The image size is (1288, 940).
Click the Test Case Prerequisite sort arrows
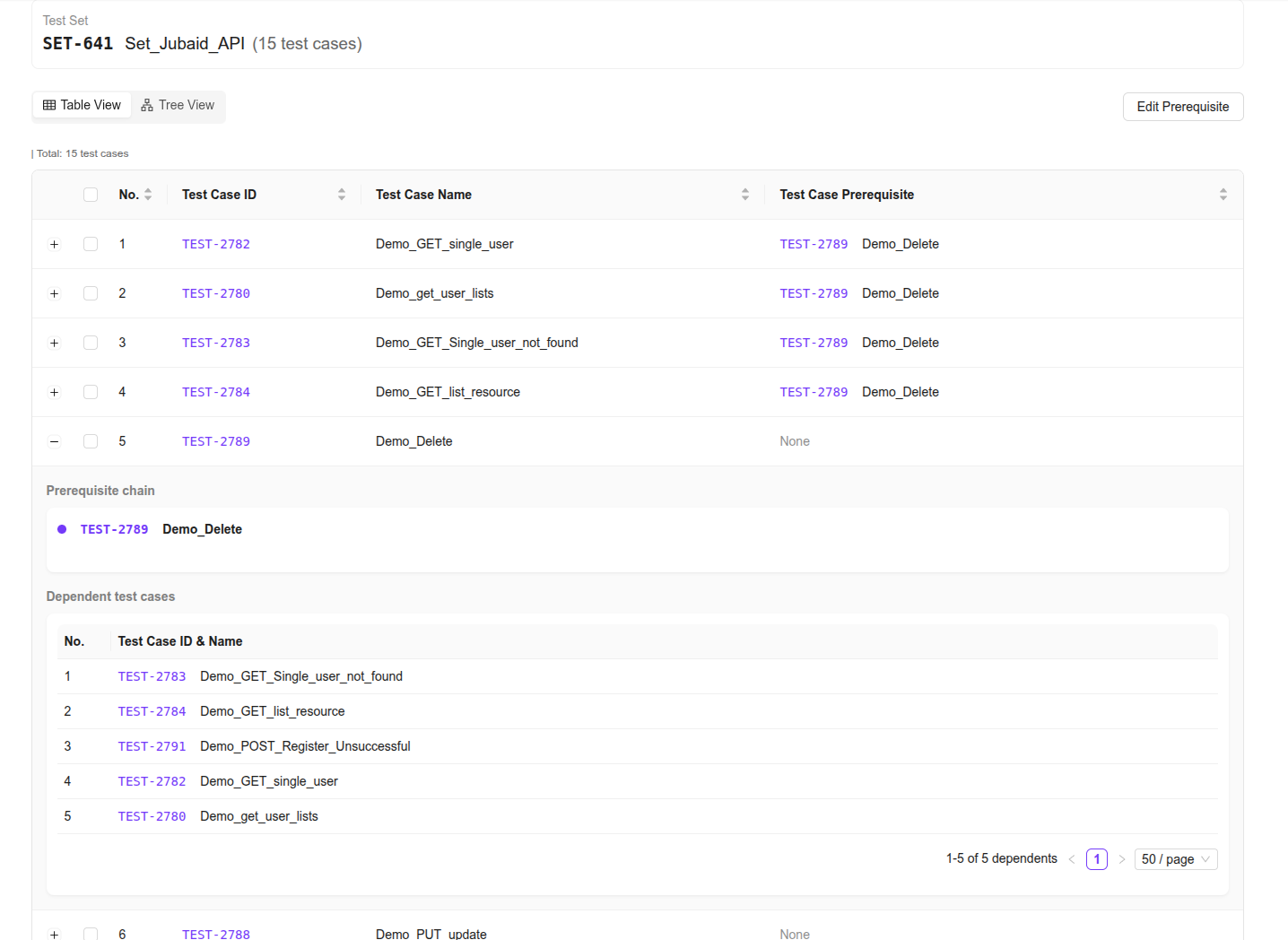coord(1223,195)
